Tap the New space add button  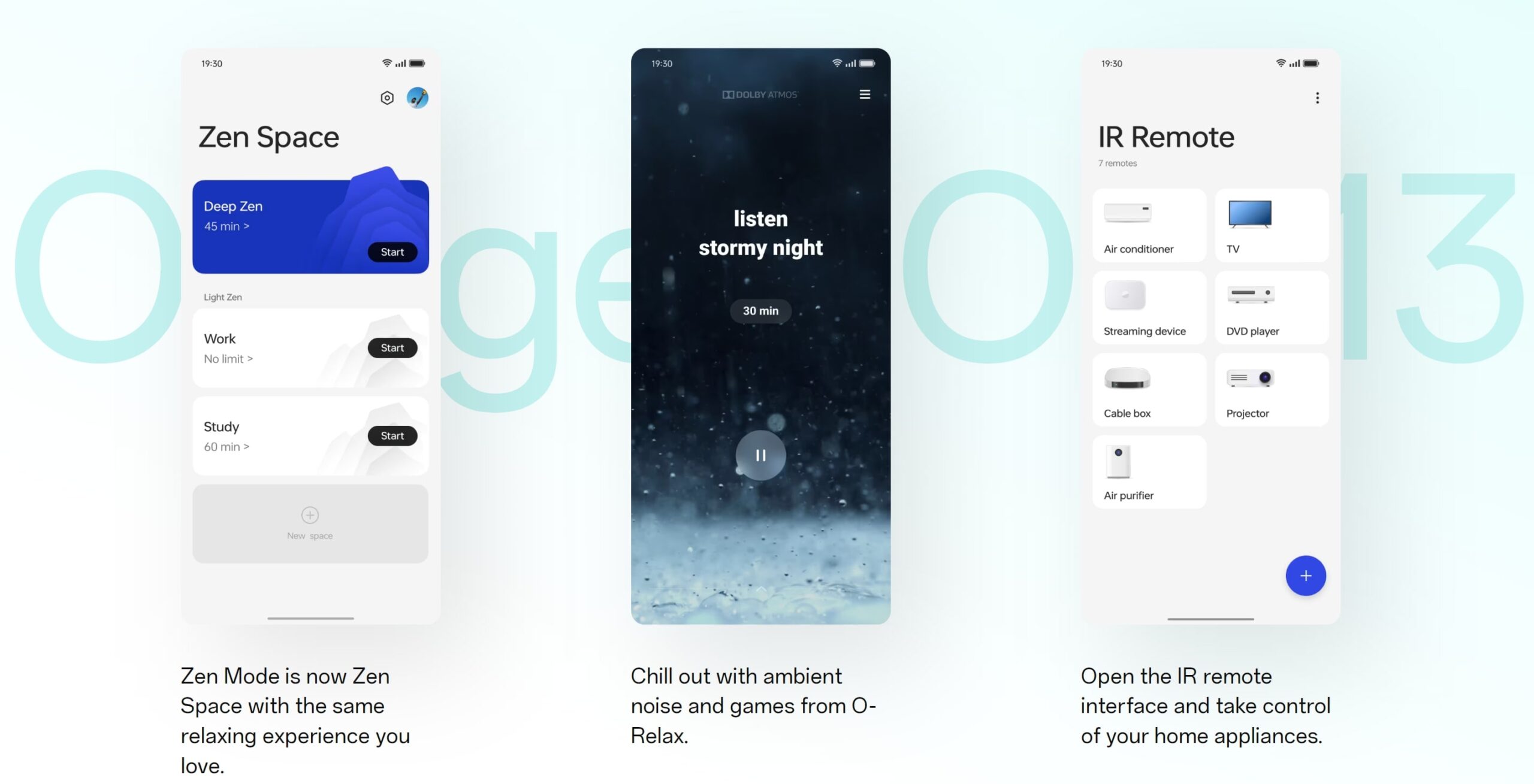point(310,523)
